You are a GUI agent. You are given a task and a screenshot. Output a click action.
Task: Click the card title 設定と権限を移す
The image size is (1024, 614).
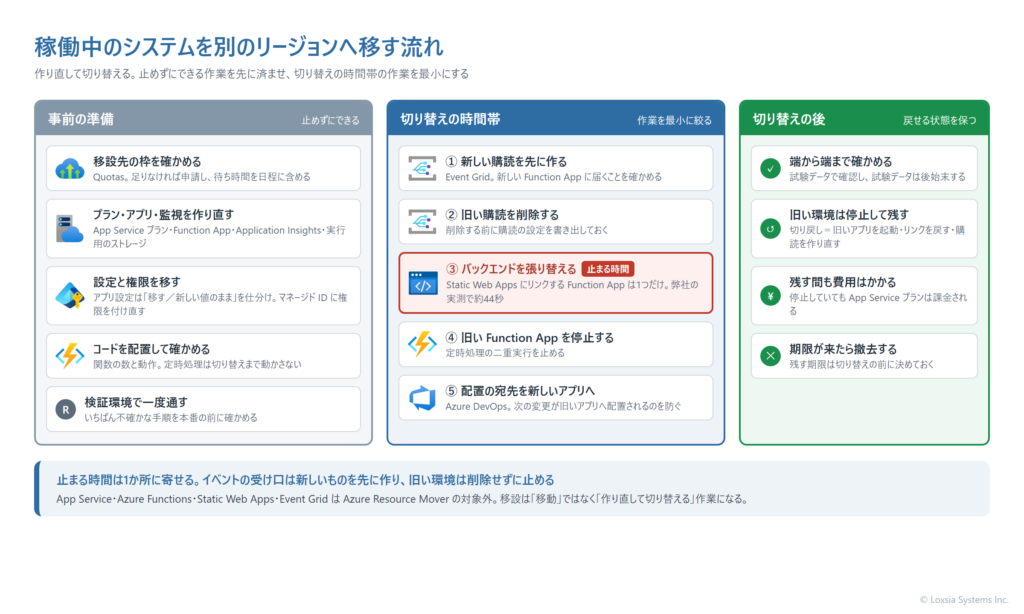(x=136, y=282)
